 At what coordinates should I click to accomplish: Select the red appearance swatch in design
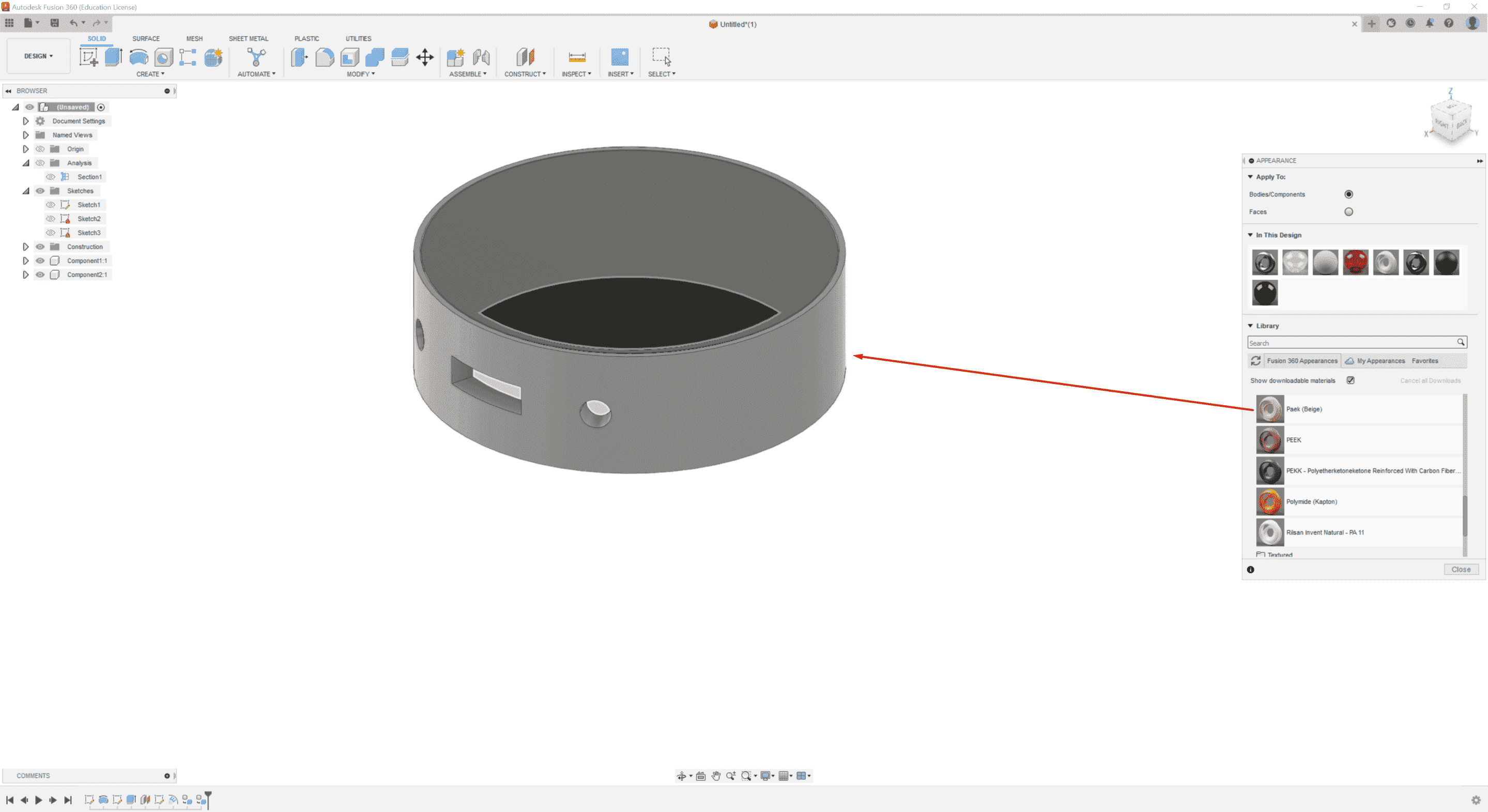pyautogui.click(x=1355, y=262)
